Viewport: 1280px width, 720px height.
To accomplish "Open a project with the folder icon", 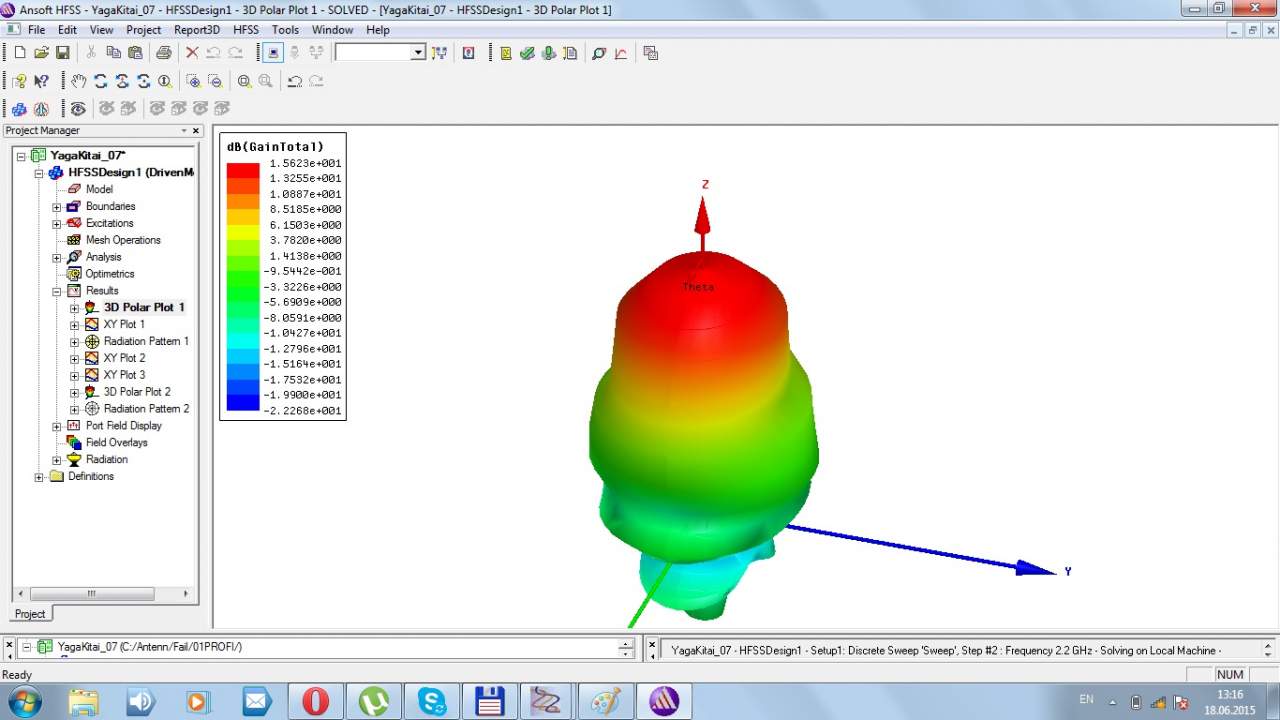I will (41, 52).
